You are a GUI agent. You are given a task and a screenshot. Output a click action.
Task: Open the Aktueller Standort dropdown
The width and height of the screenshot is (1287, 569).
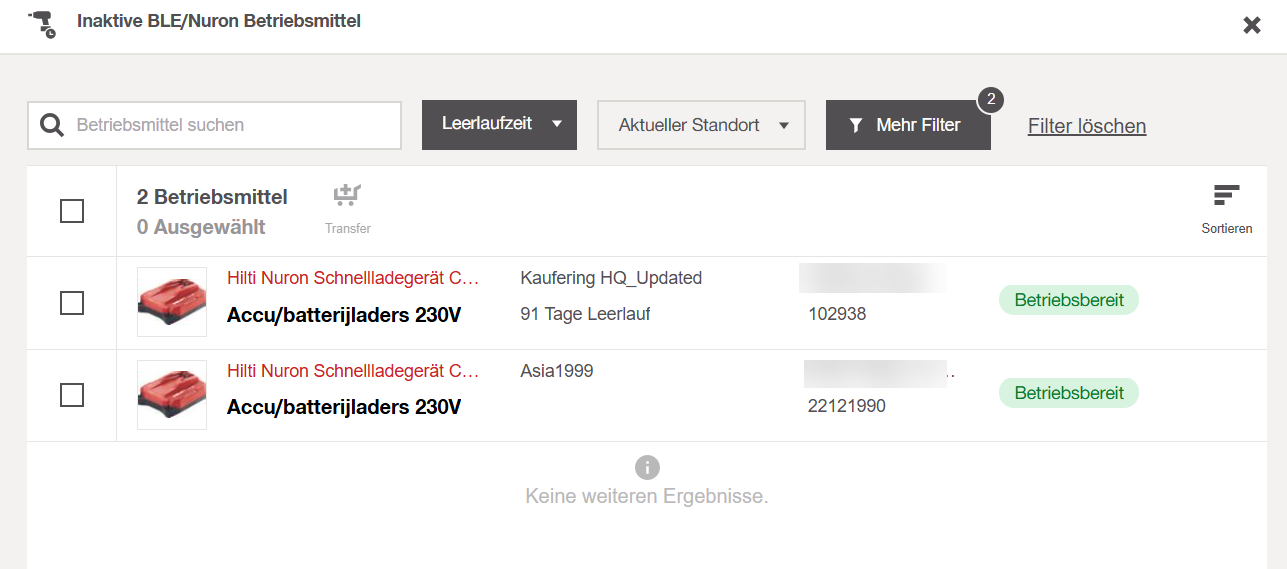(701, 125)
